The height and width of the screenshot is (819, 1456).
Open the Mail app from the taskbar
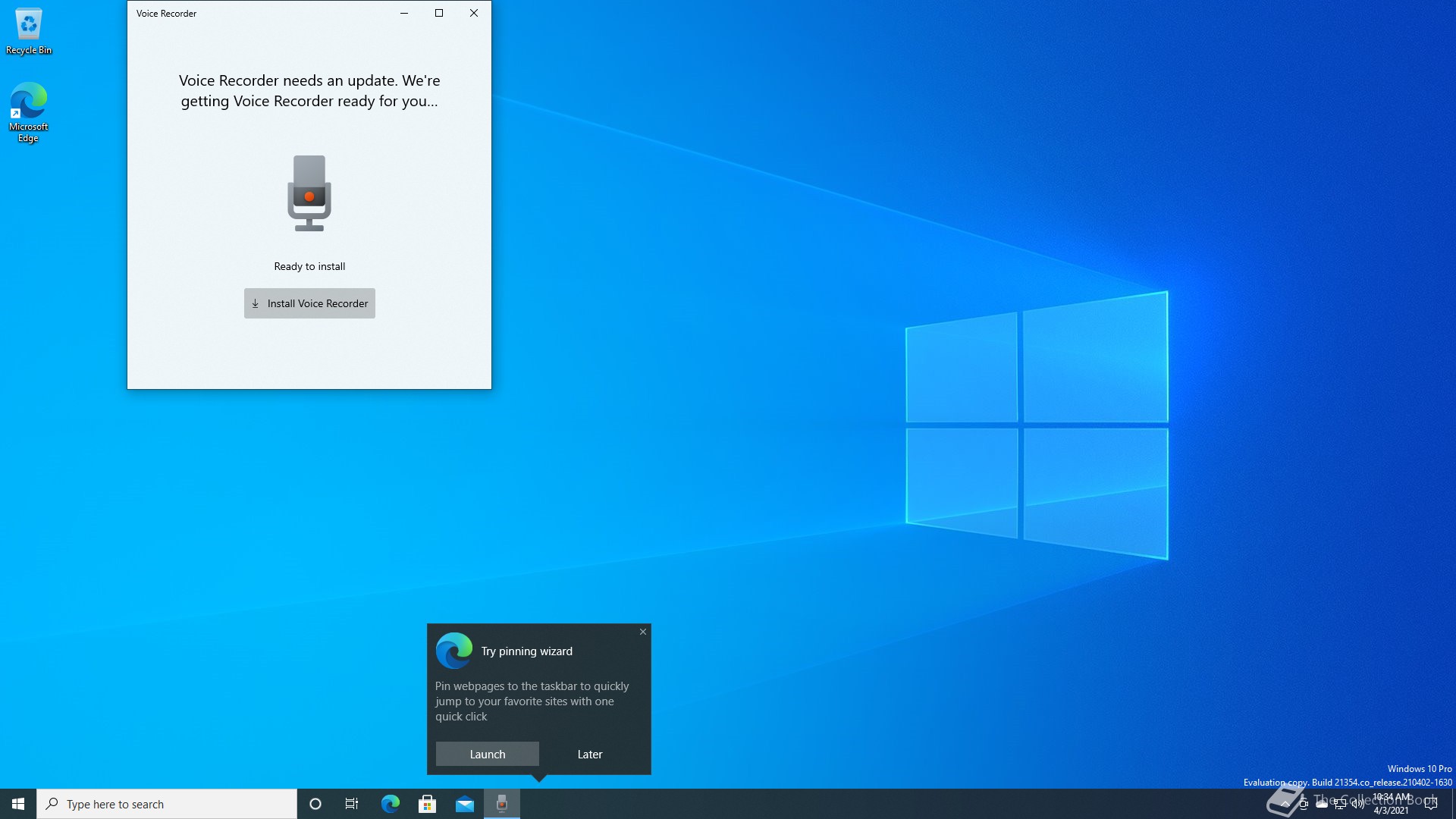(x=465, y=804)
